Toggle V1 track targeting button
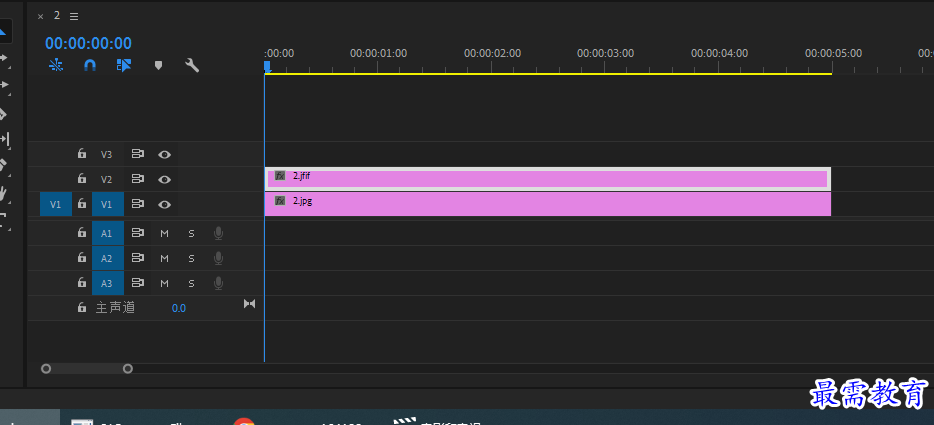934x425 pixels. pyautogui.click(x=108, y=204)
